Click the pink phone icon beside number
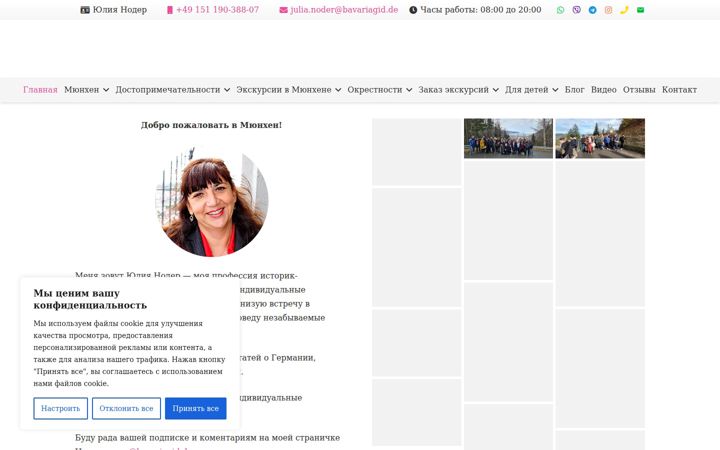Viewport: 720px width, 450px height. click(x=170, y=10)
